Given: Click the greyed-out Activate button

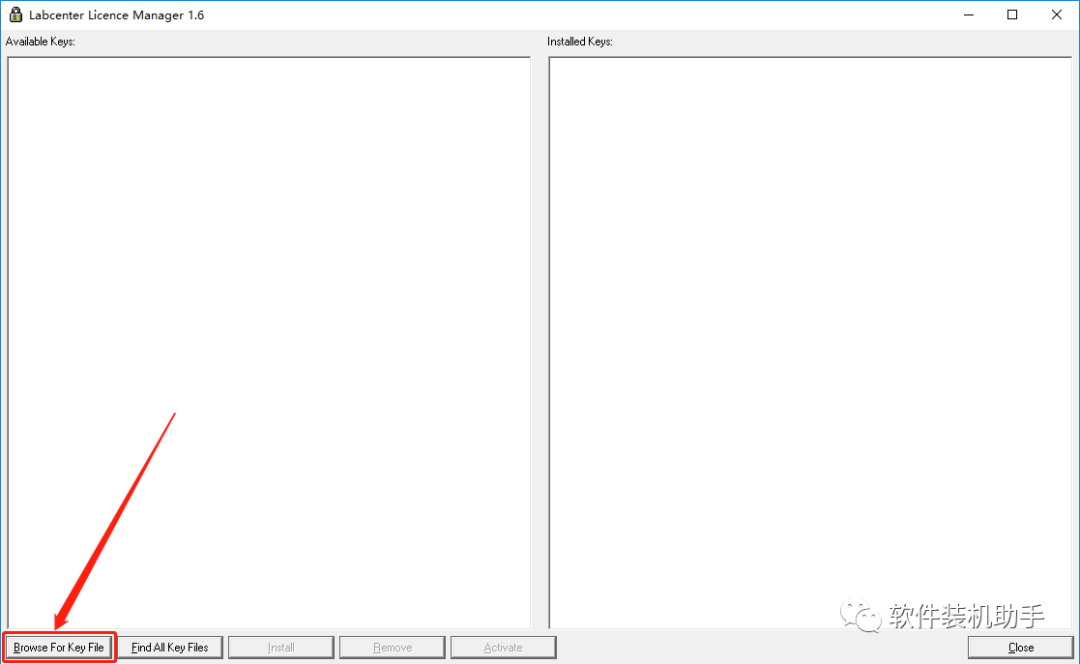Looking at the screenshot, I should [x=503, y=647].
